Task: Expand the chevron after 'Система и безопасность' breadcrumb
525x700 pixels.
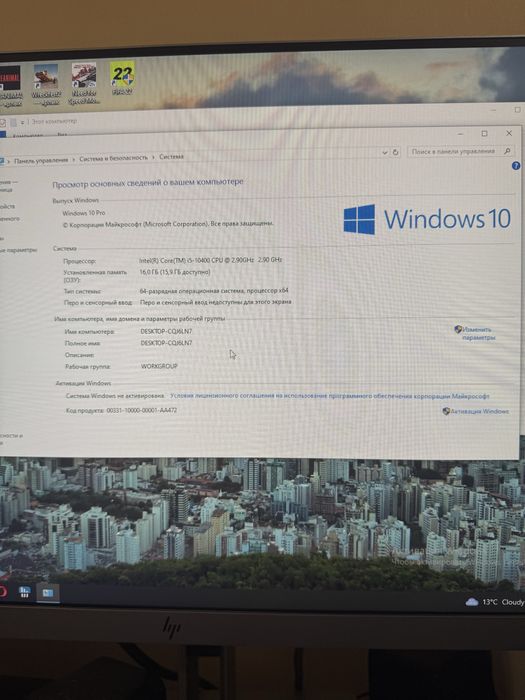Action: (153, 157)
